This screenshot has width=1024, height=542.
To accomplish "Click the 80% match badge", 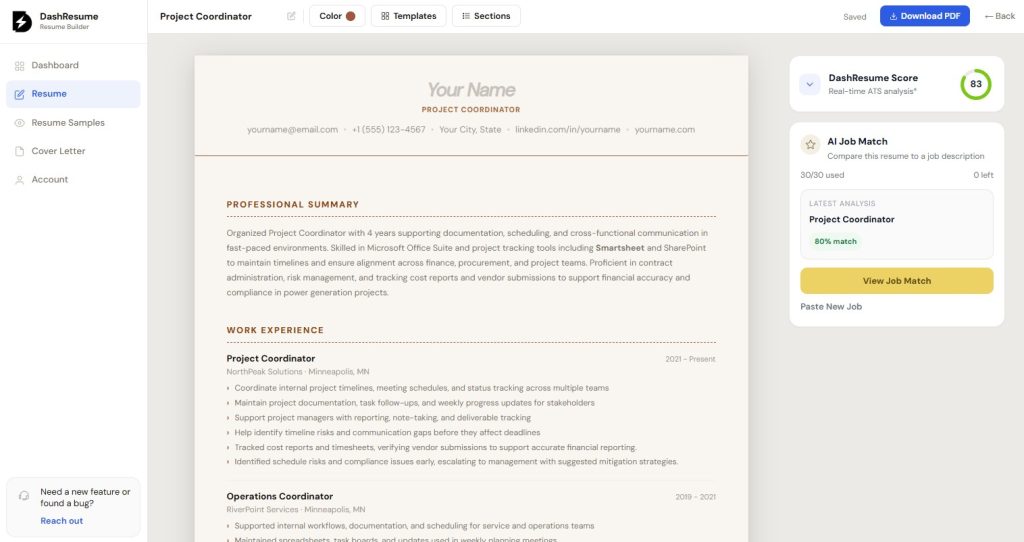I will (835, 241).
